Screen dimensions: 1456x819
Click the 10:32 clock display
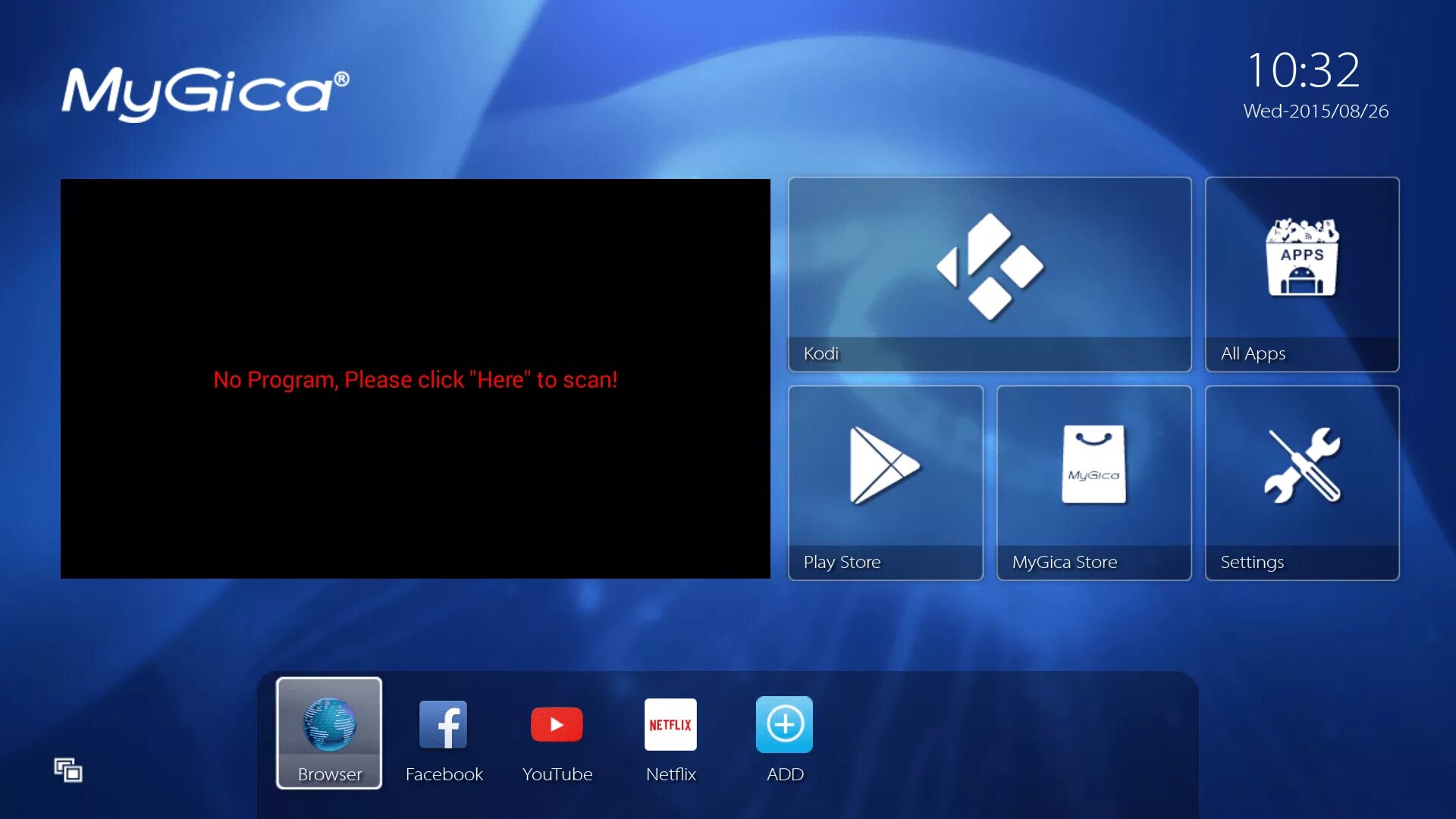[1304, 71]
